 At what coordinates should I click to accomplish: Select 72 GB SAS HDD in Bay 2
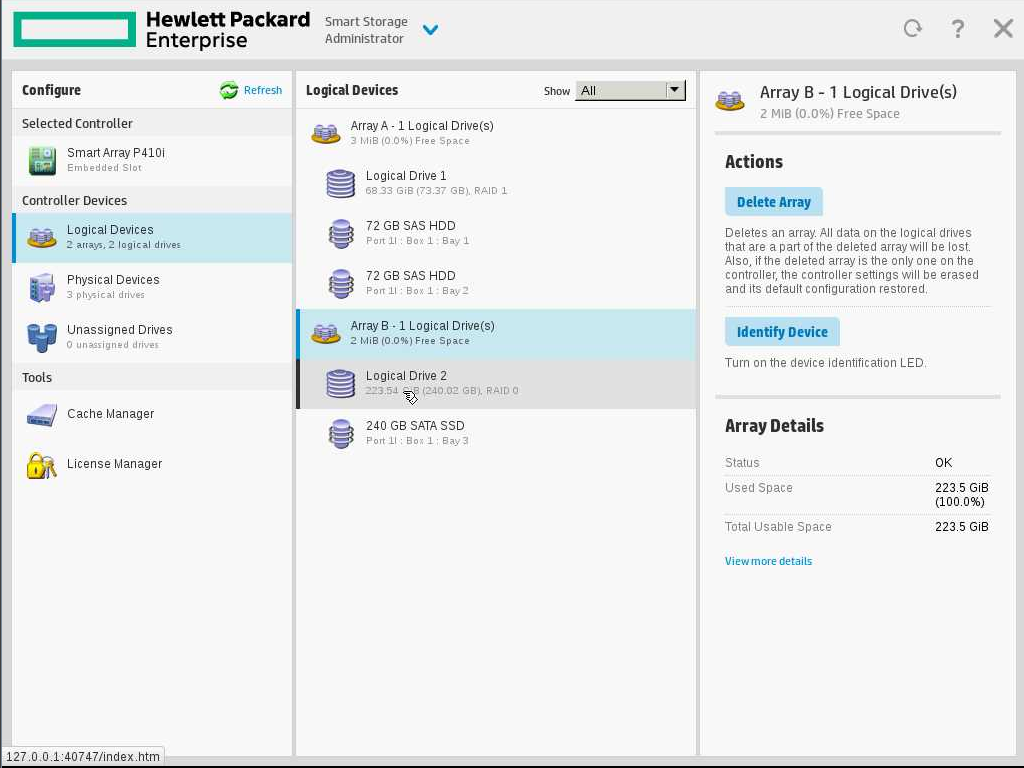(496, 283)
